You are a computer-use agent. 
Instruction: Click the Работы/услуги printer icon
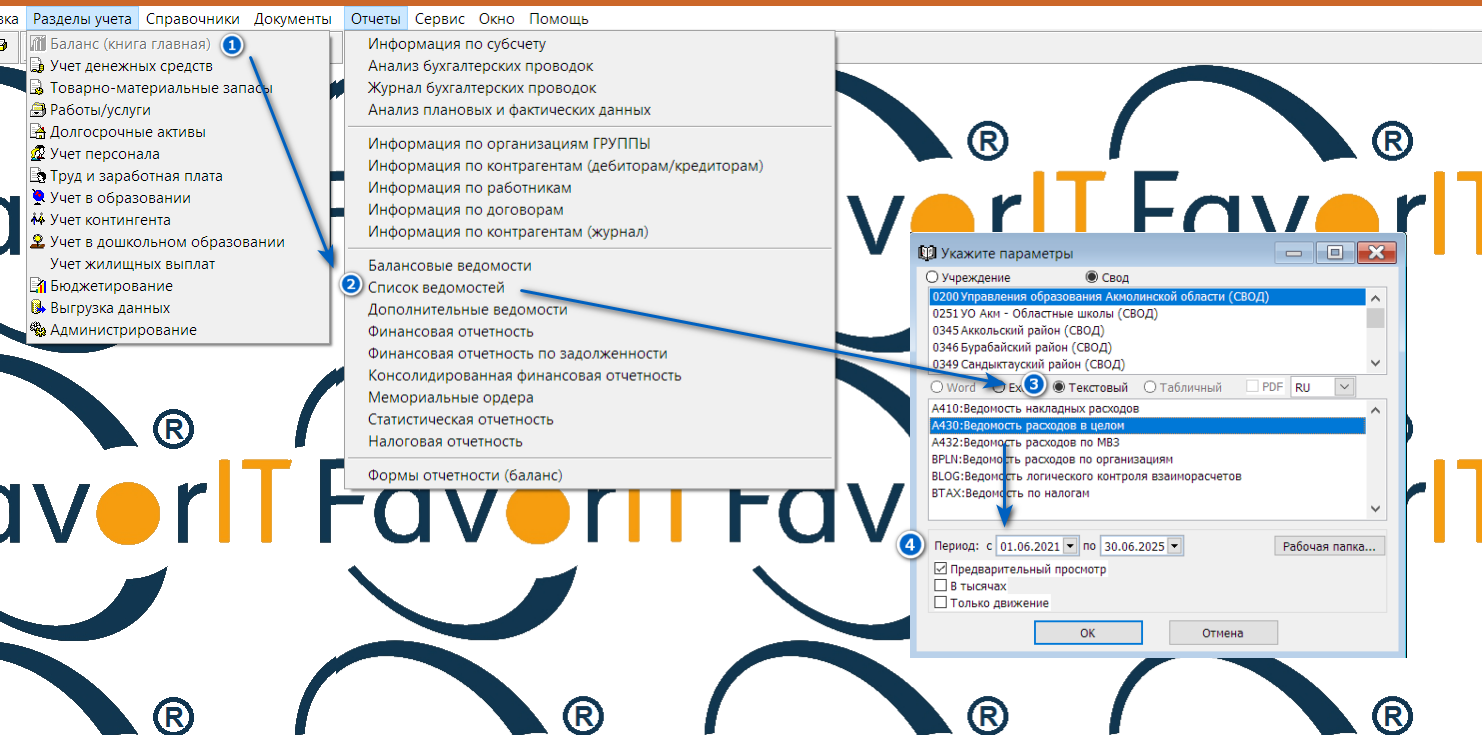38,110
